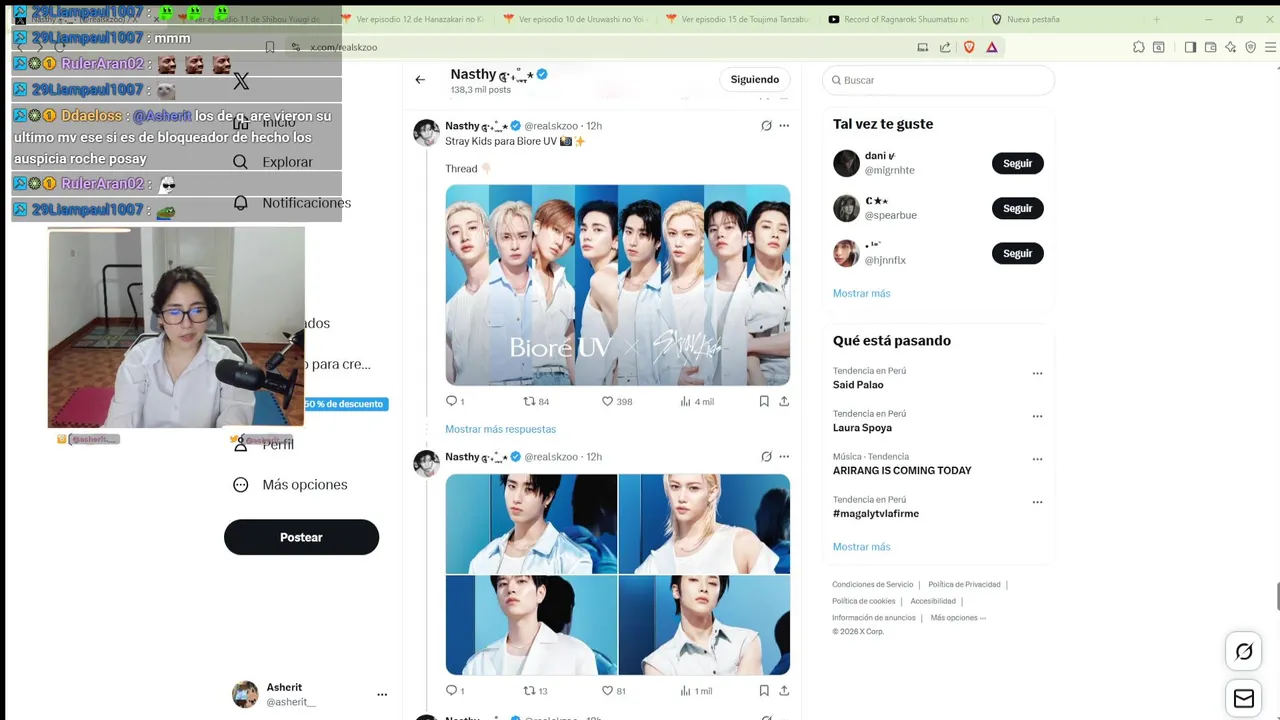Click the Buscar search field
This screenshot has height=720, width=1280.
938,80
